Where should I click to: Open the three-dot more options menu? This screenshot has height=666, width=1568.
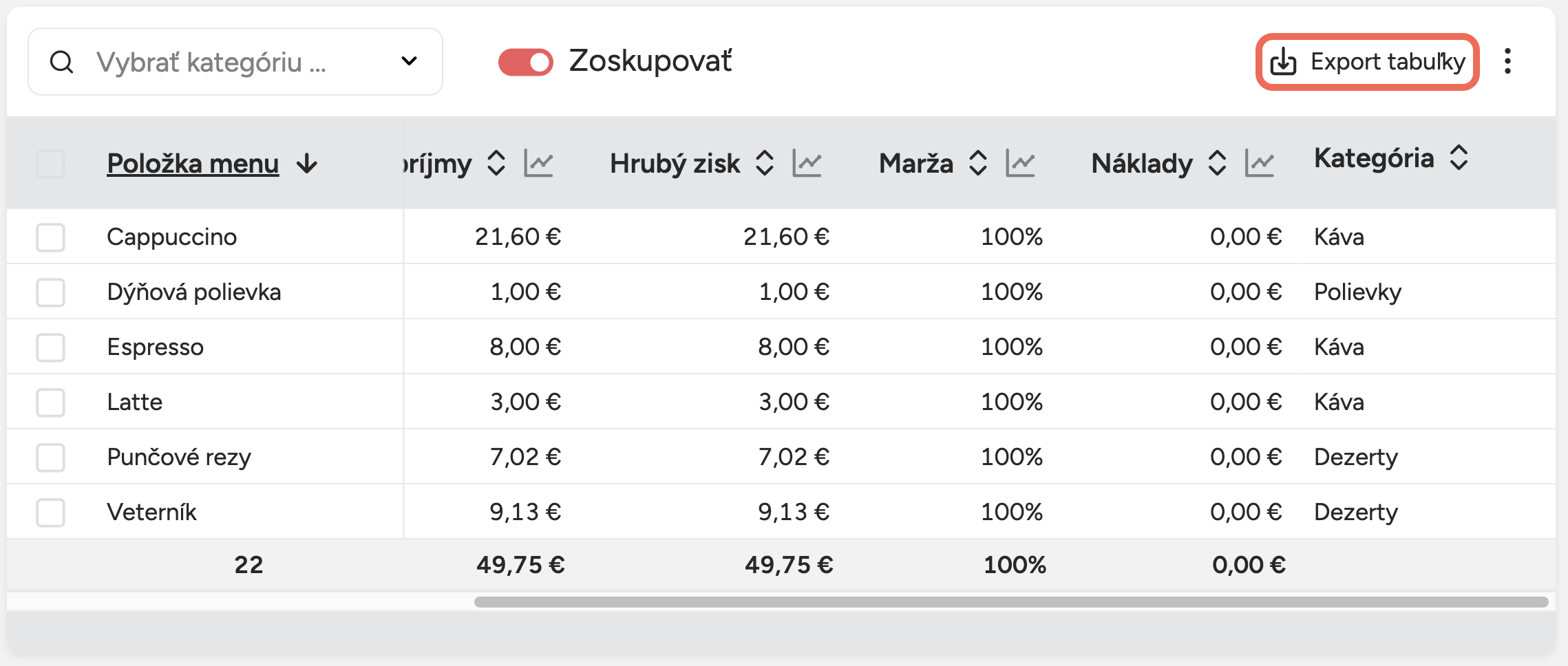click(x=1507, y=61)
